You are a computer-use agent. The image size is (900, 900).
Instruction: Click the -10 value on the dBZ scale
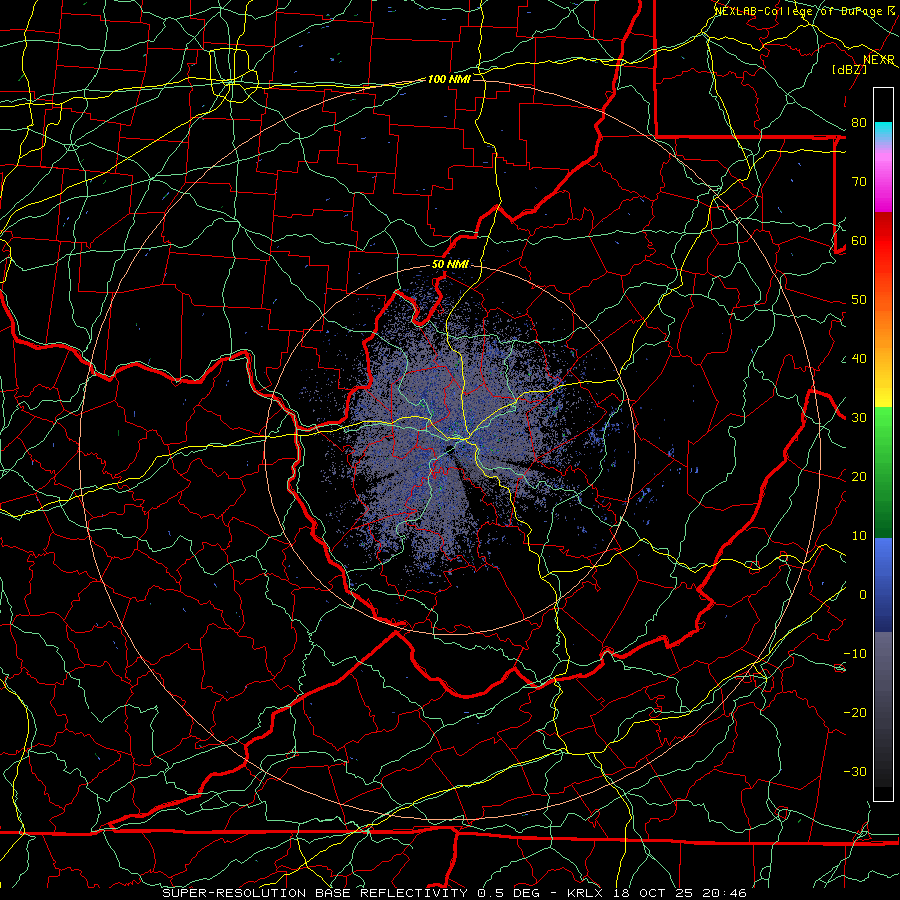click(x=855, y=654)
